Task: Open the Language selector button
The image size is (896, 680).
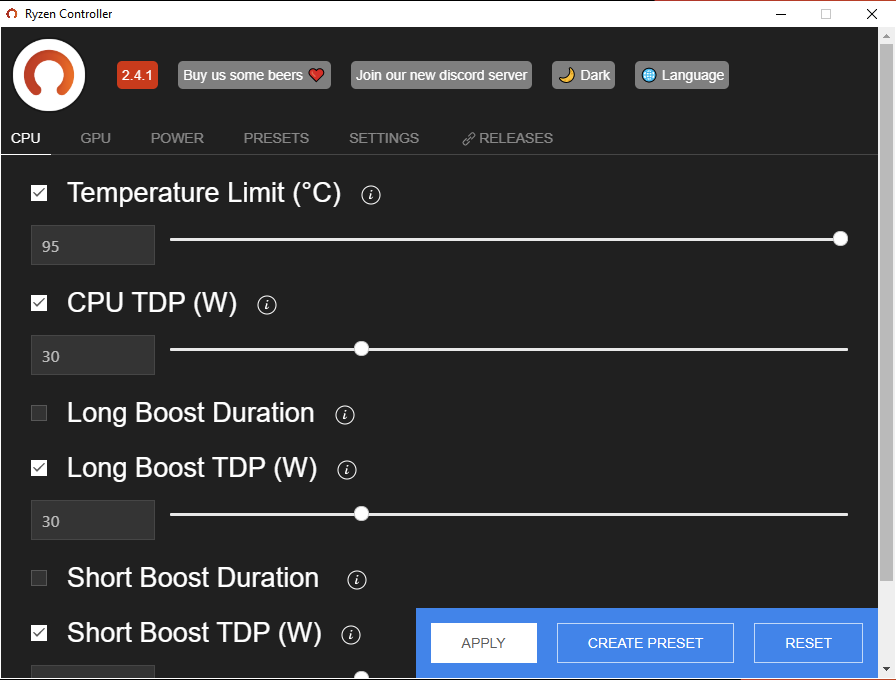Action: (682, 75)
